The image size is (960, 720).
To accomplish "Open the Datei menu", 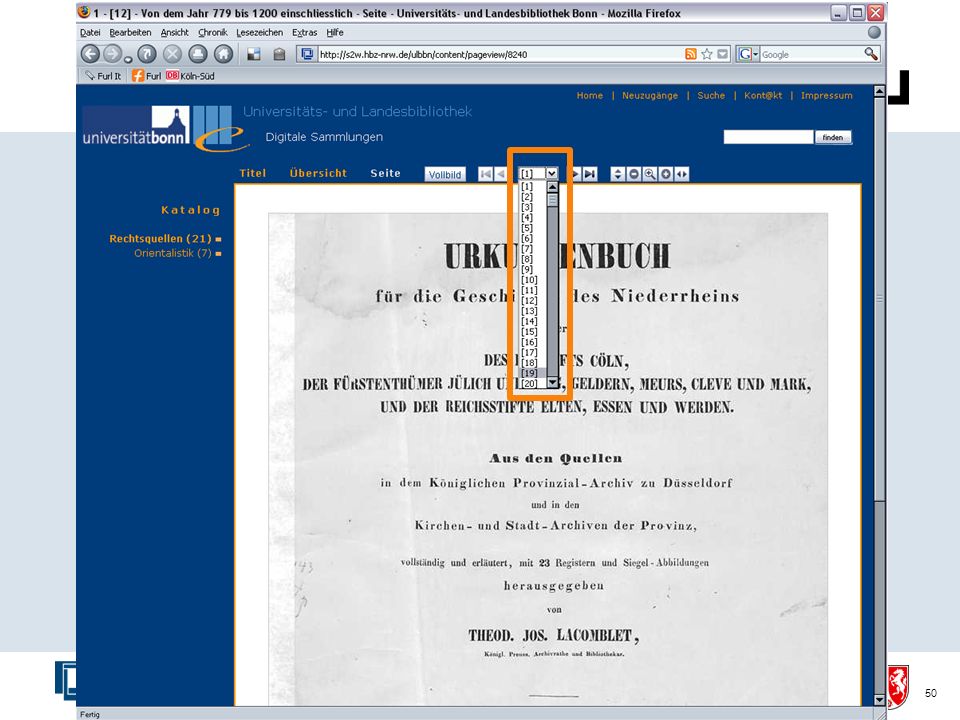I will (90, 32).
